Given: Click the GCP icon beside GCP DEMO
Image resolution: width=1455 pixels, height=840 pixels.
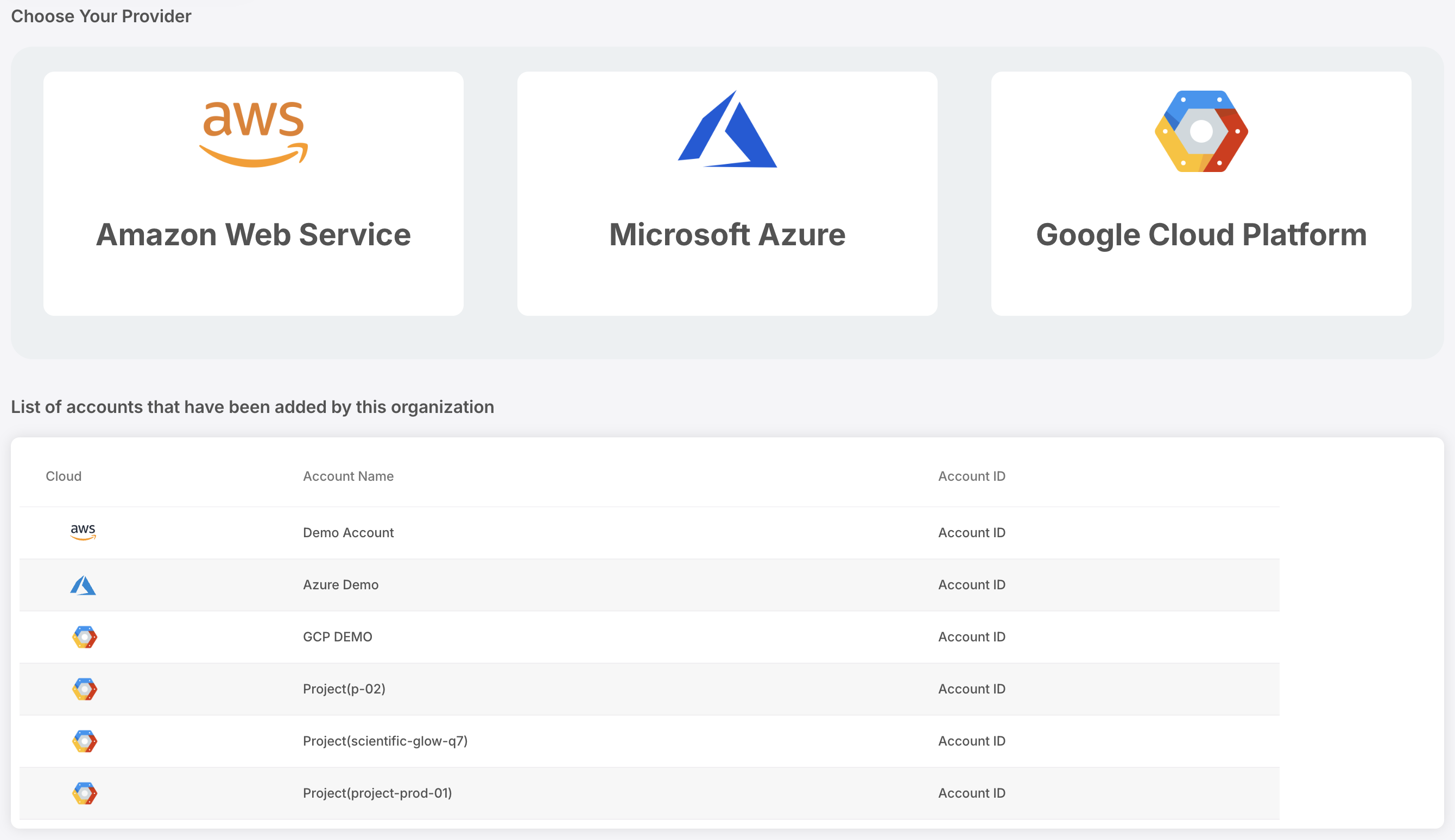Looking at the screenshot, I should click(84, 637).
